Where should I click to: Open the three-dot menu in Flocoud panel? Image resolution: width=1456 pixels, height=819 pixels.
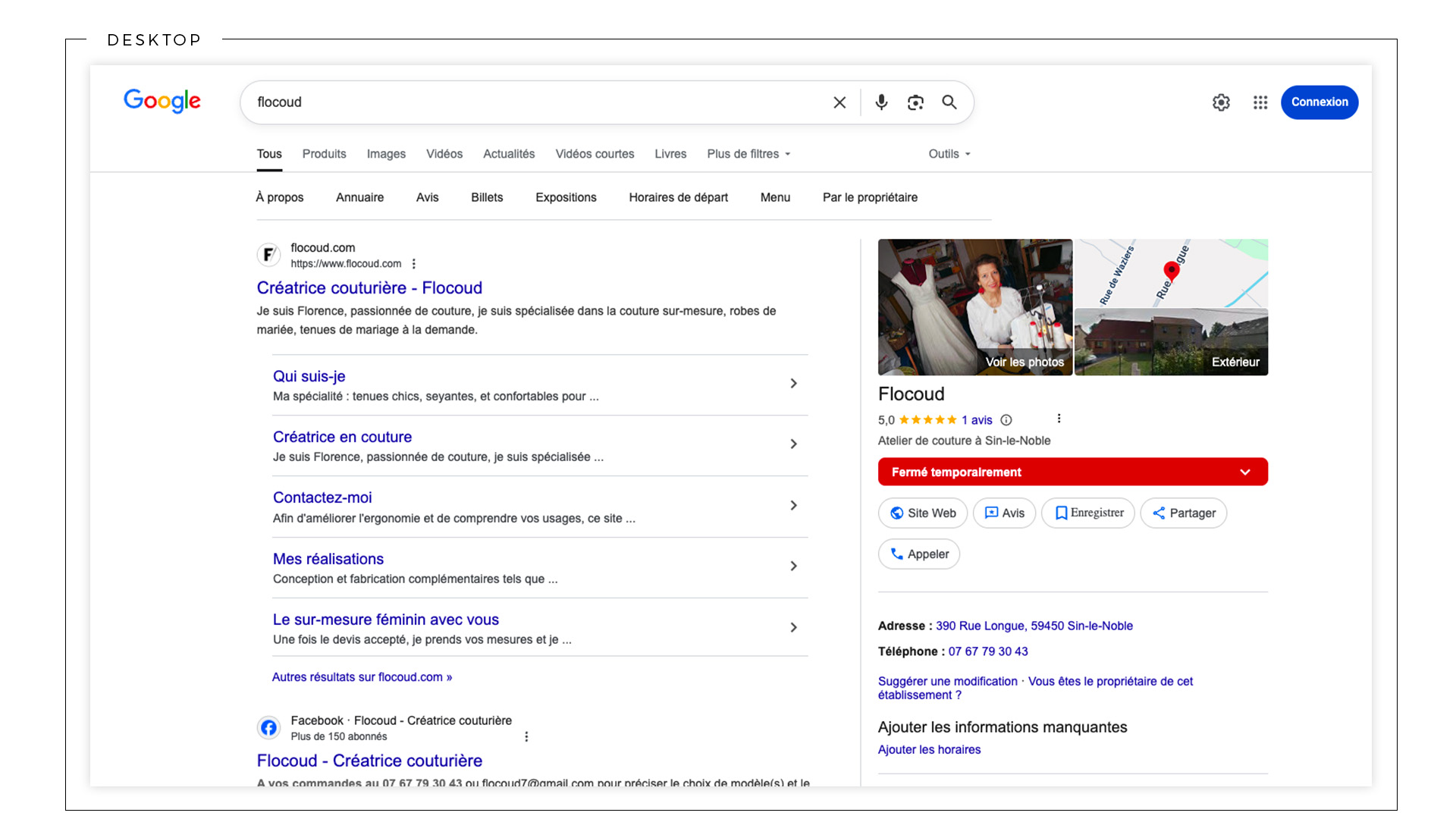[x=1059, y=419]
